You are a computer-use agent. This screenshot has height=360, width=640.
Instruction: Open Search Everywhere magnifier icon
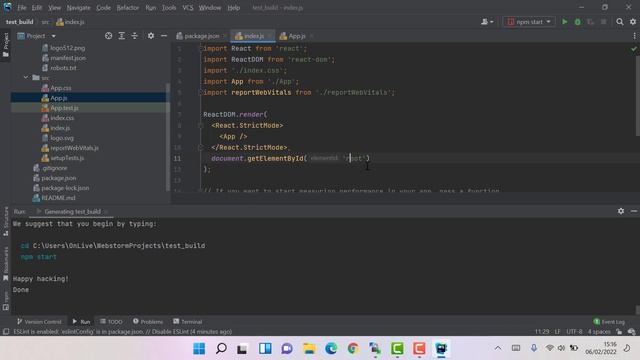pyautogui.click(x=620, y=22)
